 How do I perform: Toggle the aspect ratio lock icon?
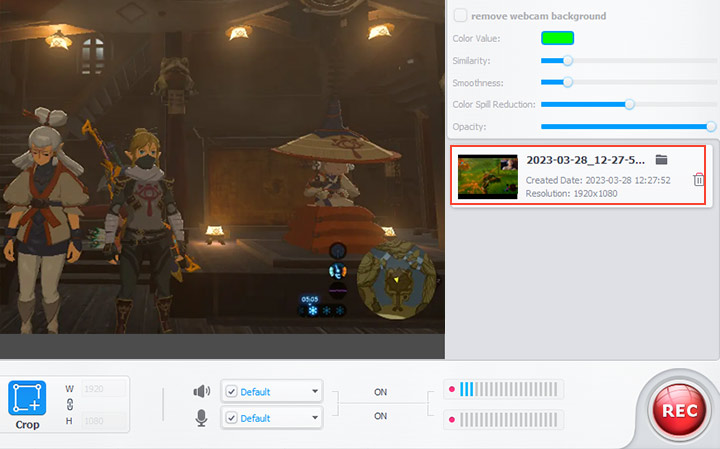tap(70, 404)
